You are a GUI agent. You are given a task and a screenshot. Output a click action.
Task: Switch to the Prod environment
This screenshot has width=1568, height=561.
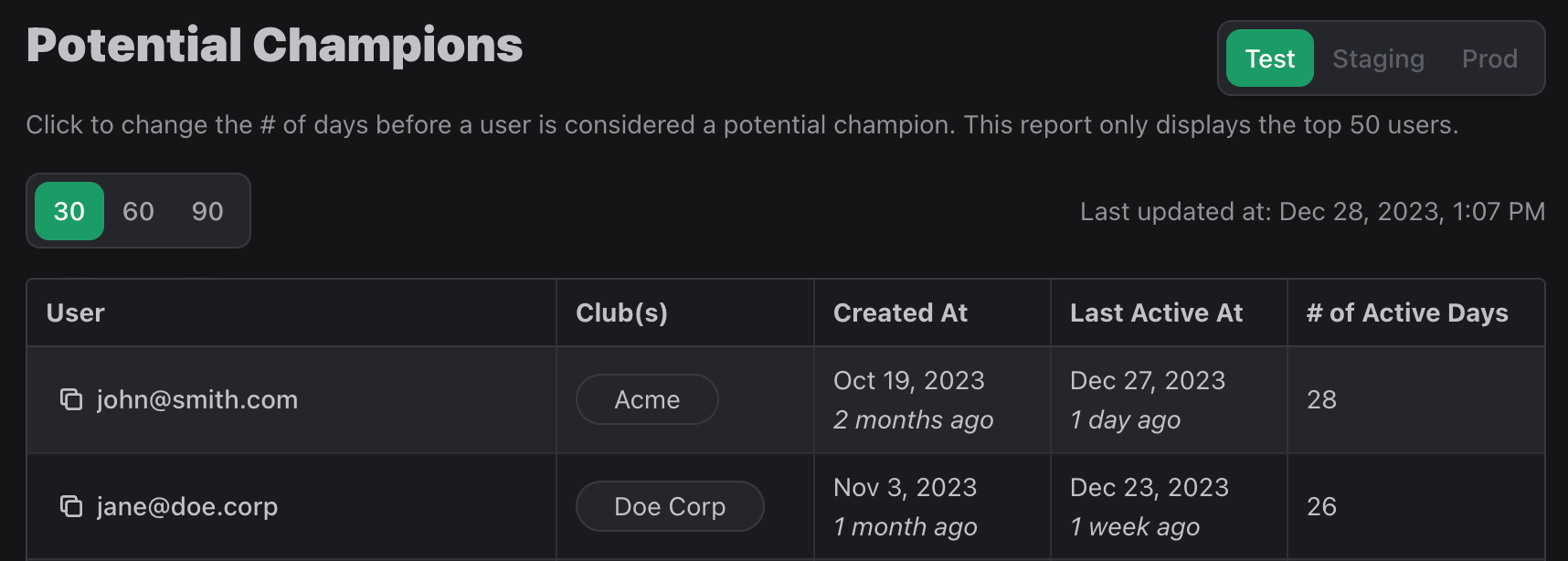[x=1489, y=58]
